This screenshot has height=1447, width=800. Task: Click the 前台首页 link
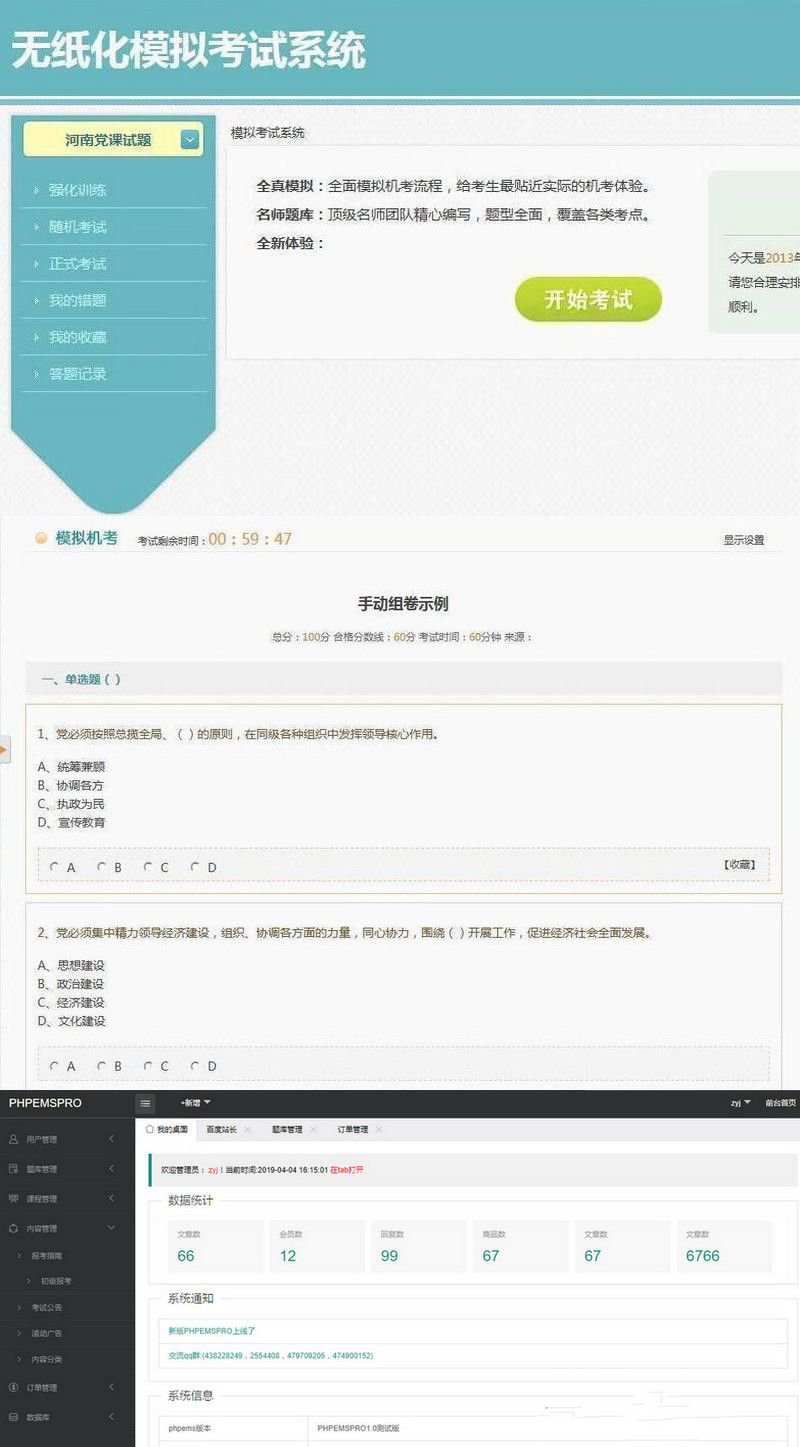[x=783, y=1102]
